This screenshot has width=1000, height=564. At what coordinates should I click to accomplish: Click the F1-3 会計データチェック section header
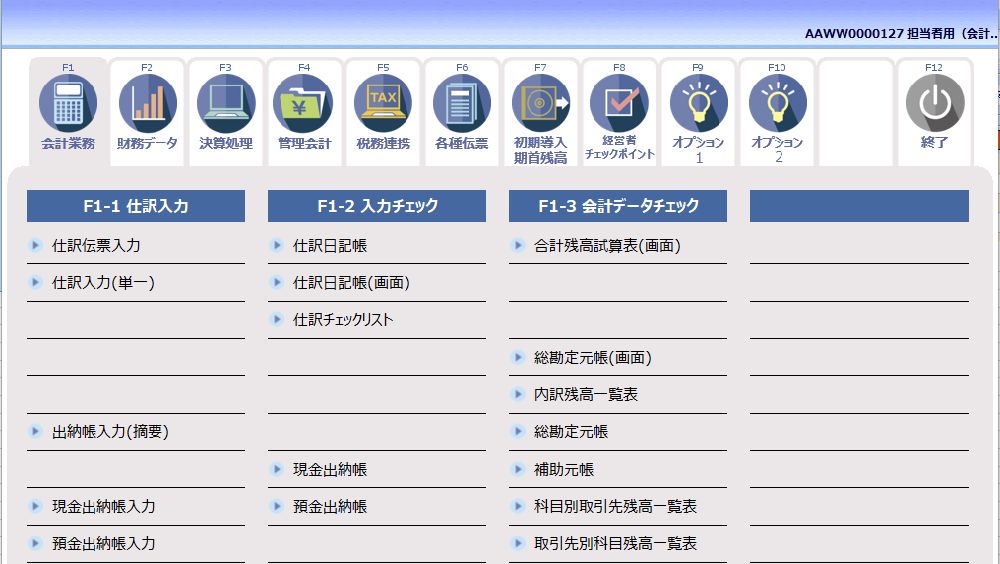618,206
